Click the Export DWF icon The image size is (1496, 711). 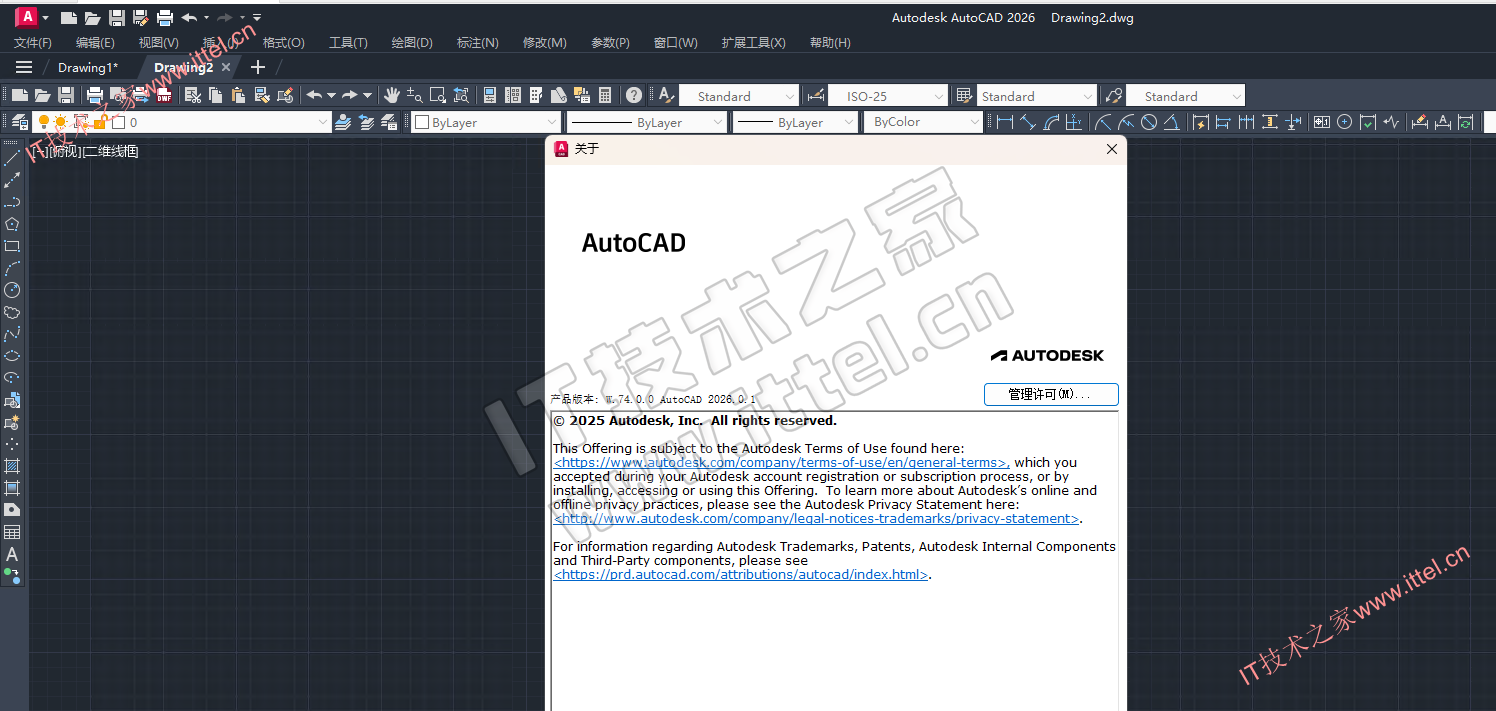pos(164,95)
